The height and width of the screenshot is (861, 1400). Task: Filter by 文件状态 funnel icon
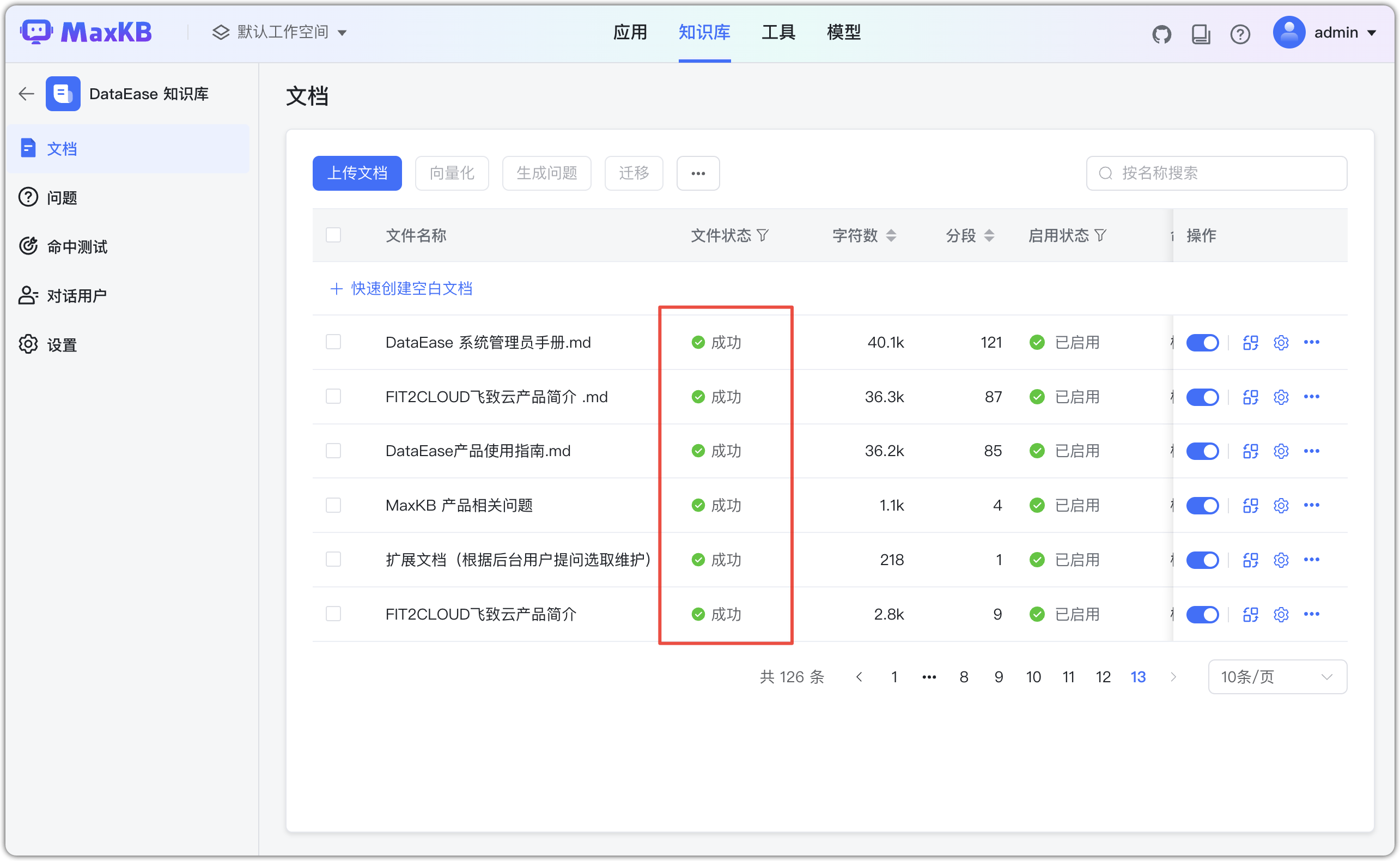click(763, 235)
